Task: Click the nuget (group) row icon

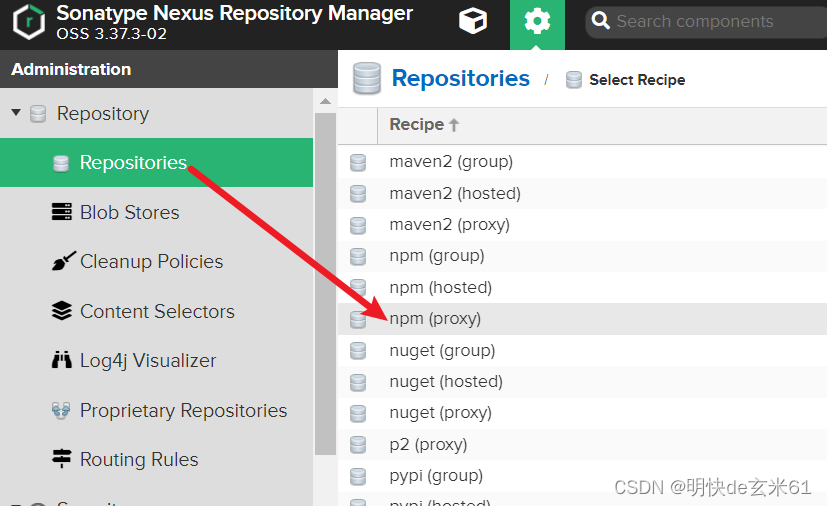Action: pyautogui.click(x=358, y=351)
